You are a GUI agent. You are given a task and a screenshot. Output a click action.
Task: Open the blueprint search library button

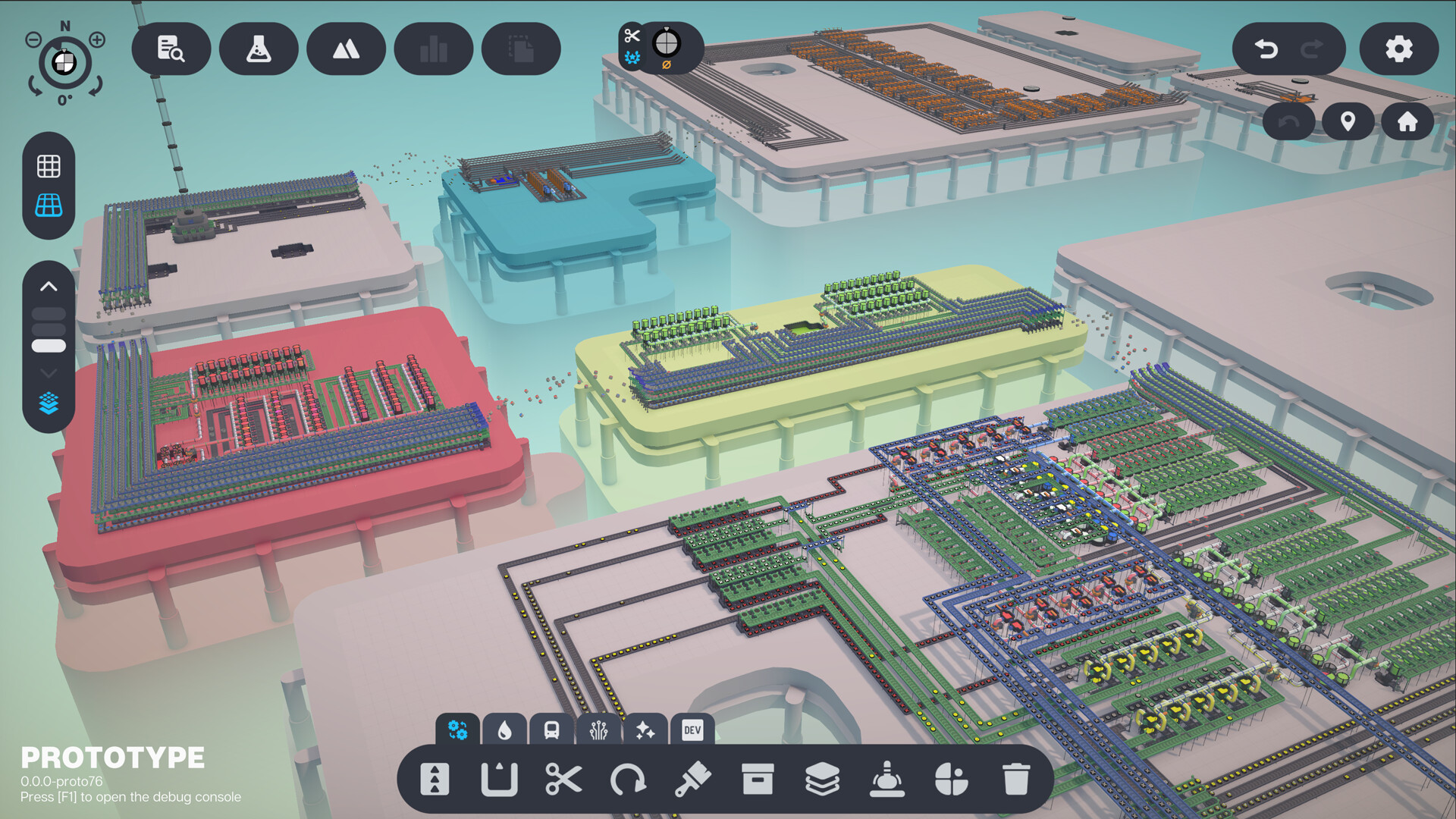pyautogui.click(x=171, y=49)
